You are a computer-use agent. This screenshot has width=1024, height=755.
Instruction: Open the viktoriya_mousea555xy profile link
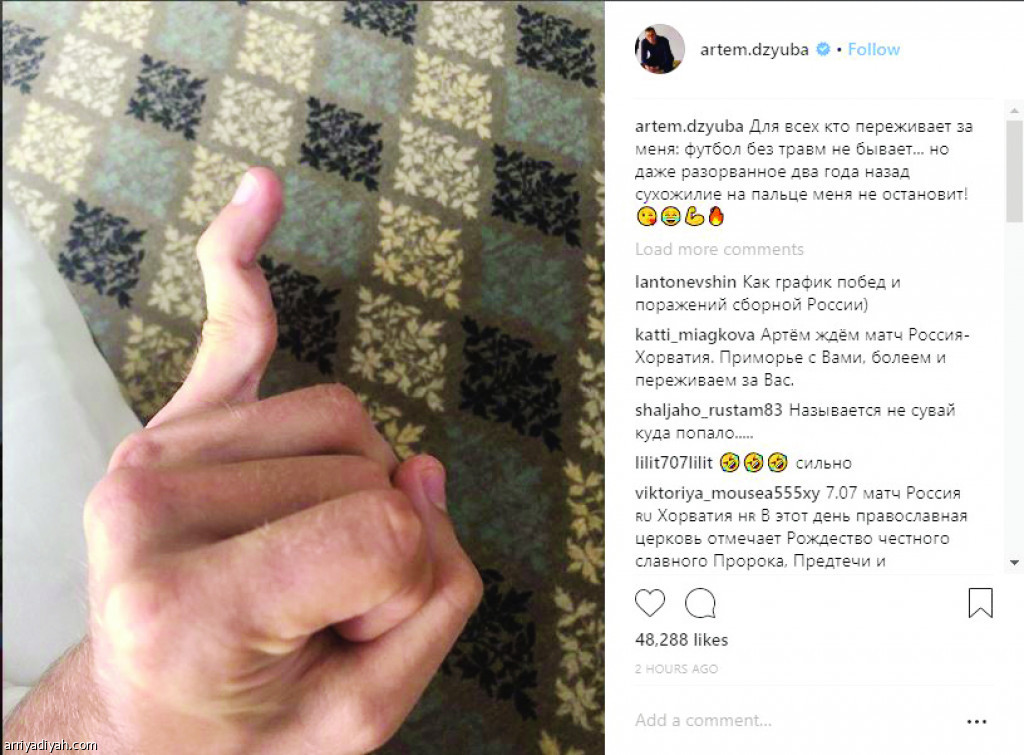point(727,493)
